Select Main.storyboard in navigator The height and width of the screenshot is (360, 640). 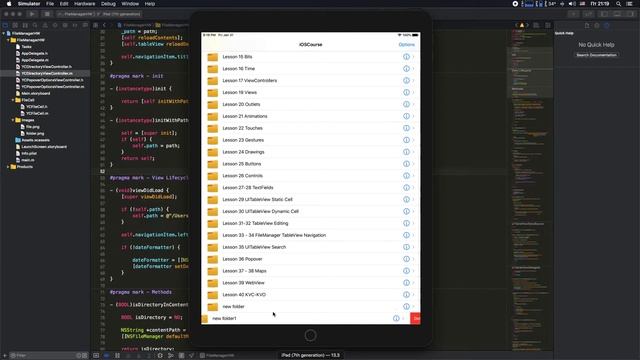(36, 93)
